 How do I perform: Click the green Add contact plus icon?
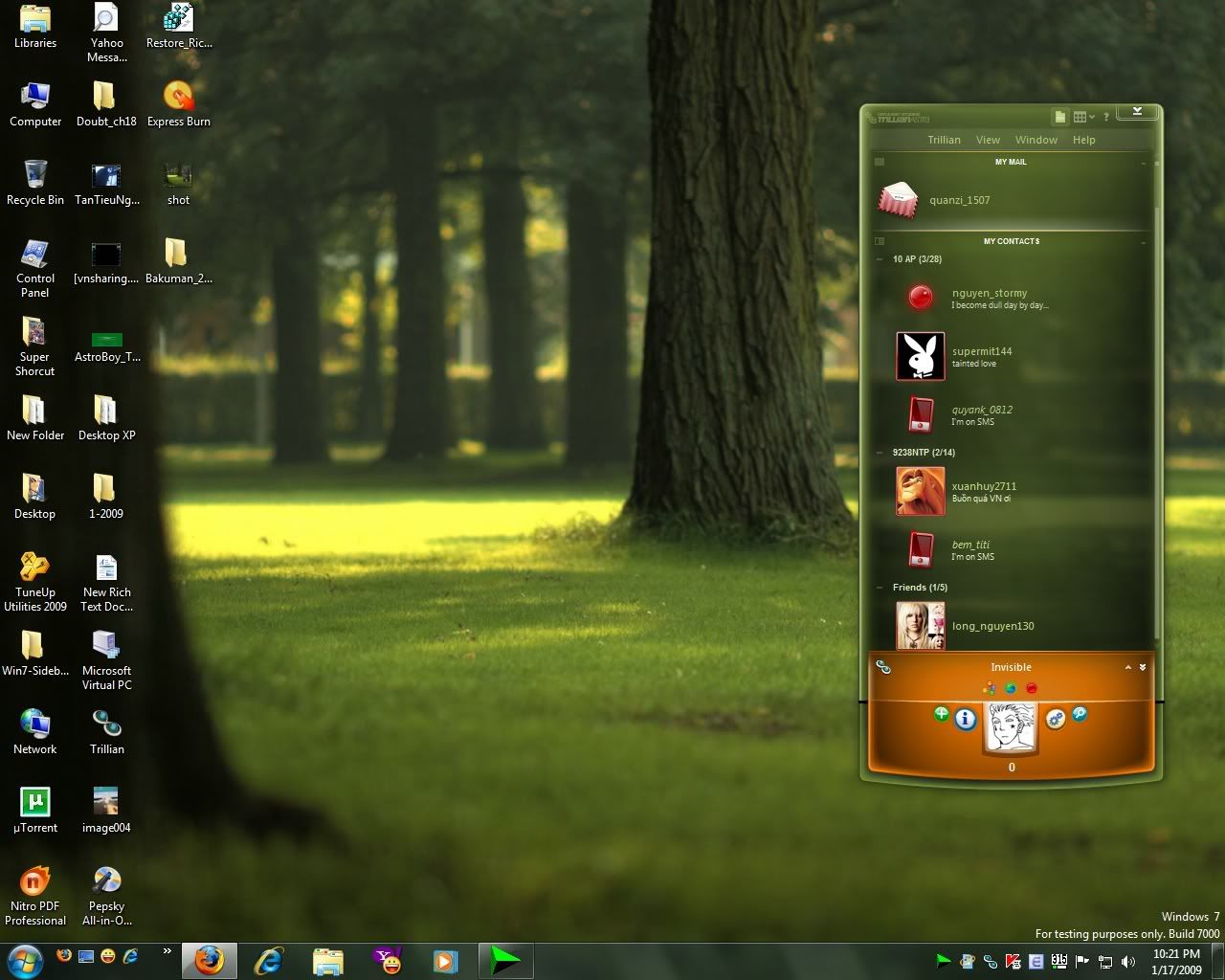[x=941, y=714]
